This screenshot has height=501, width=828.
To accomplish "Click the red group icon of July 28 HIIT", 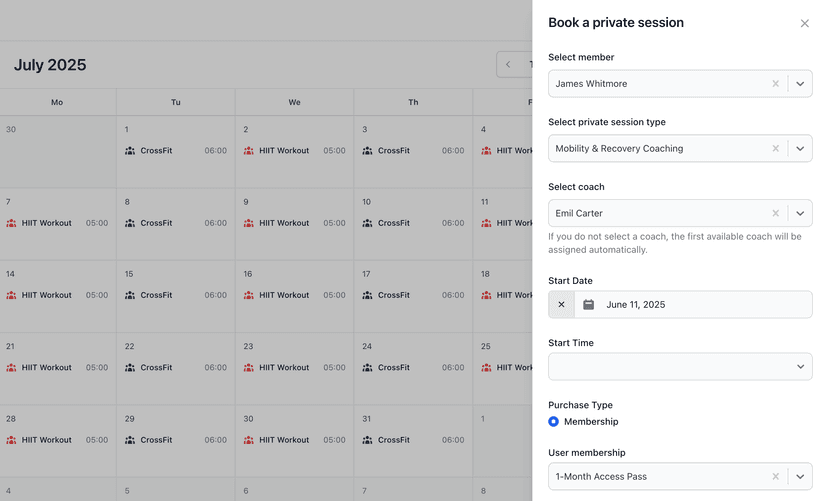I will [x=11, y=440].
